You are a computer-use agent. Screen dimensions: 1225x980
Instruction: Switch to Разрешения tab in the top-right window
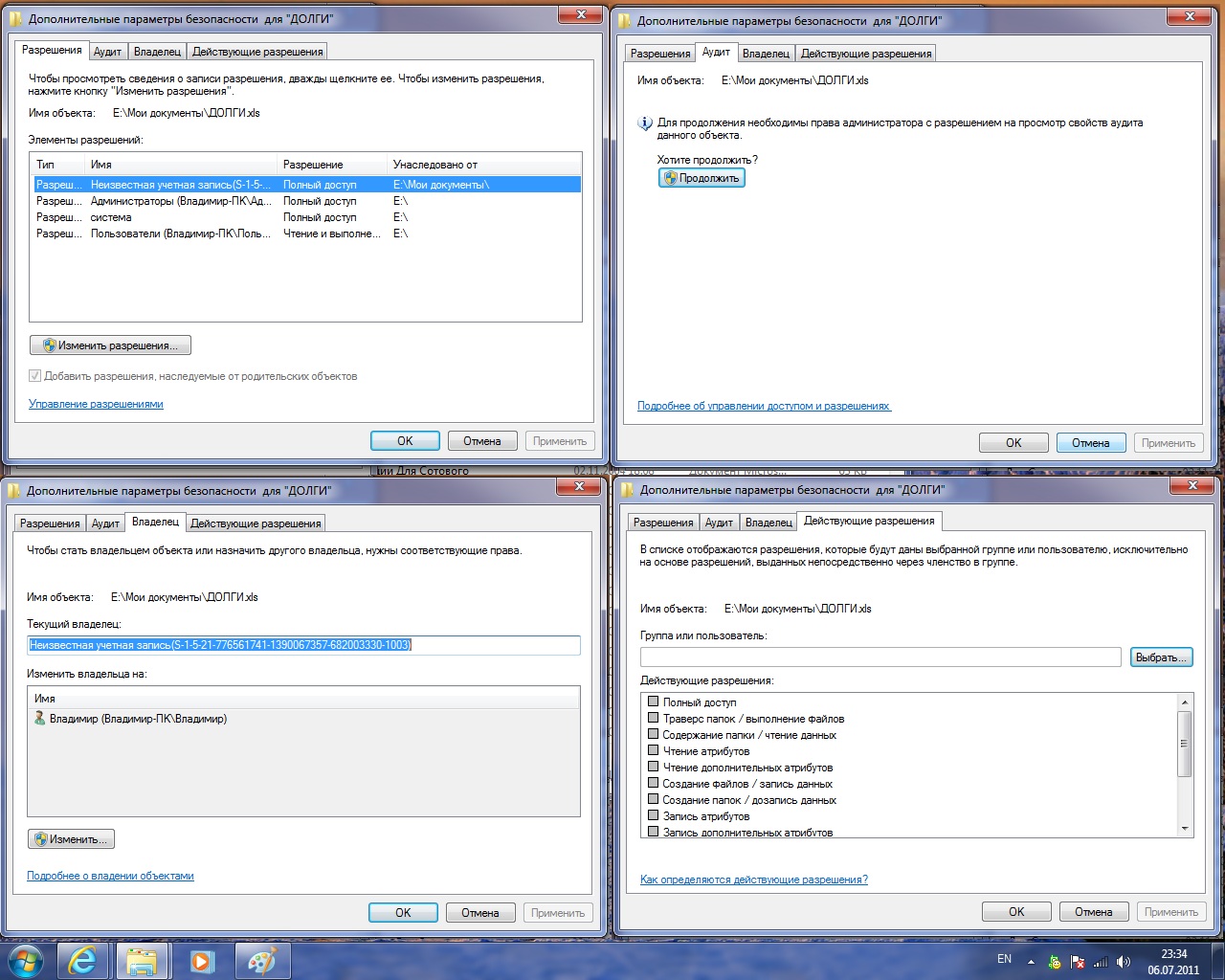coord(660,54)
